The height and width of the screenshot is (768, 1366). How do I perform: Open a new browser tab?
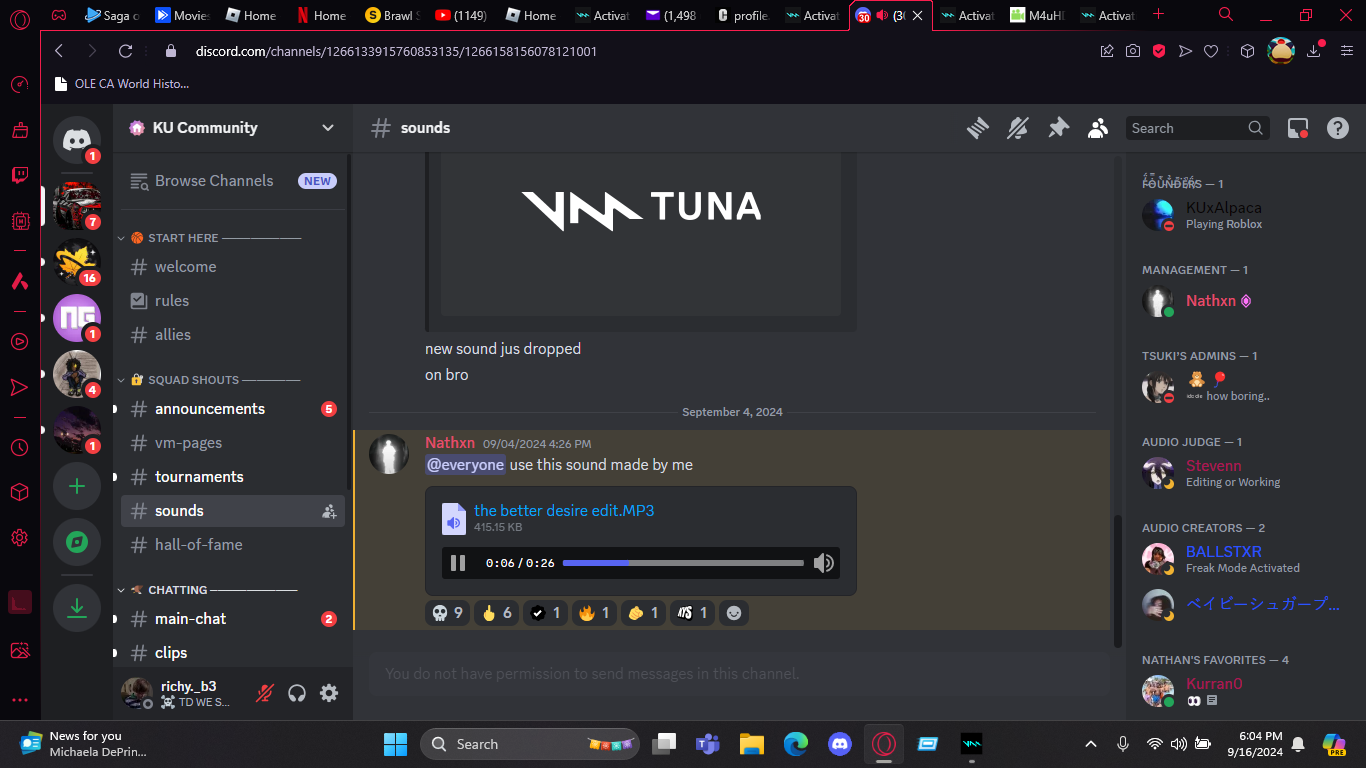pos(1158,15)
